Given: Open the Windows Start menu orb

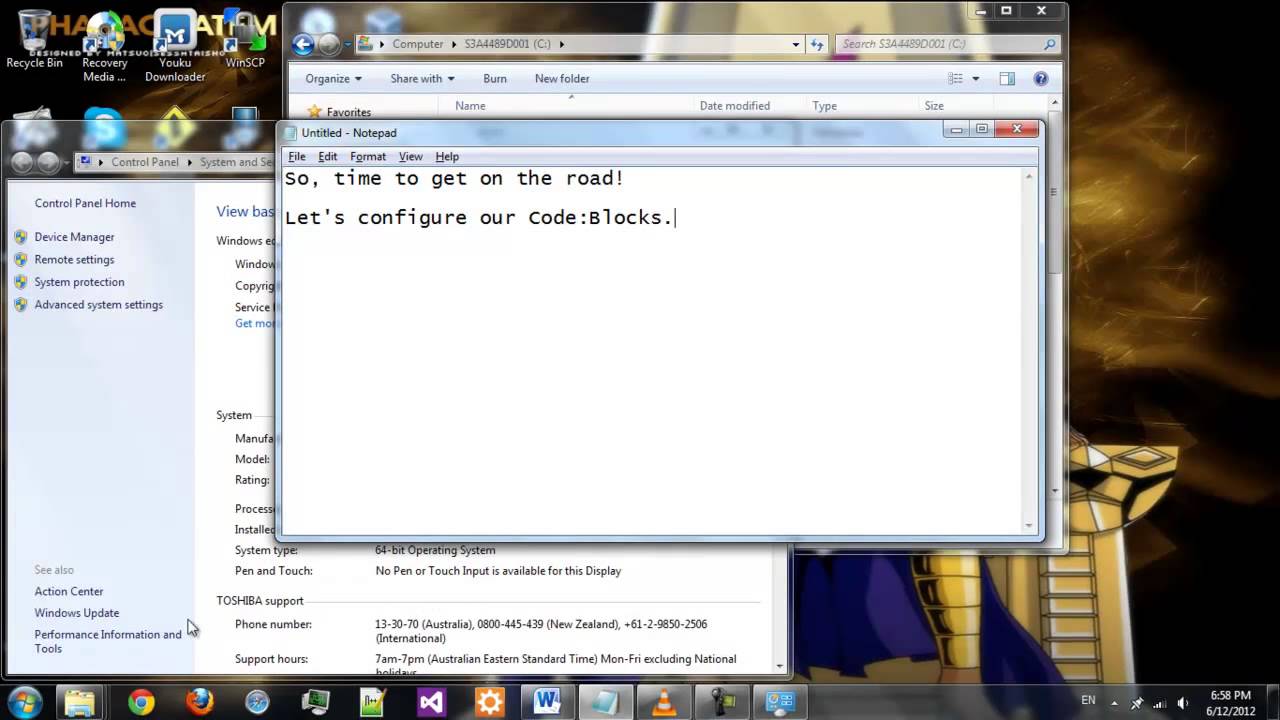Looking at the screenshot, I should (x=24, y=702).
